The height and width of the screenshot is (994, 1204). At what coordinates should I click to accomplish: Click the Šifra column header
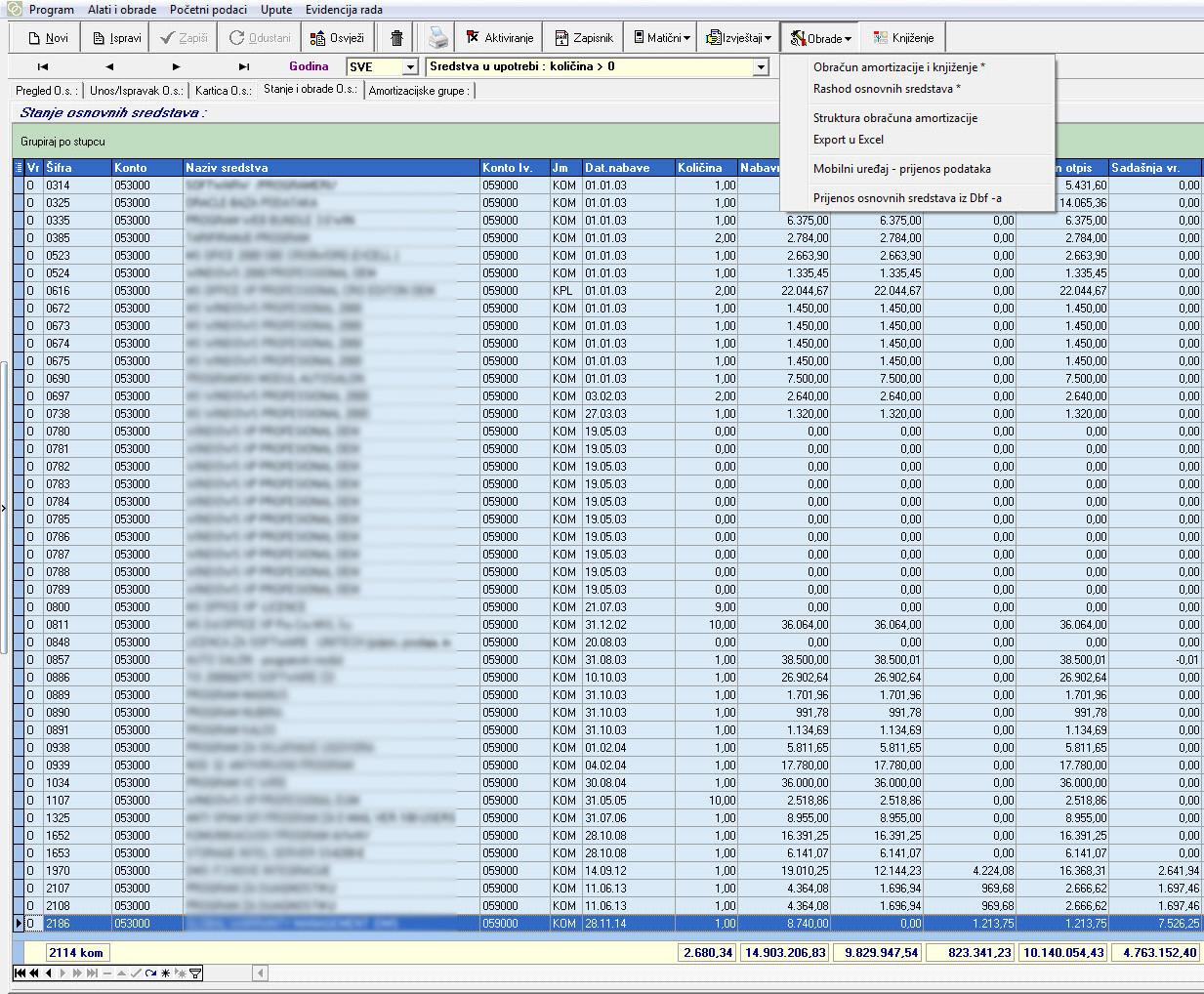coord(77,168)
